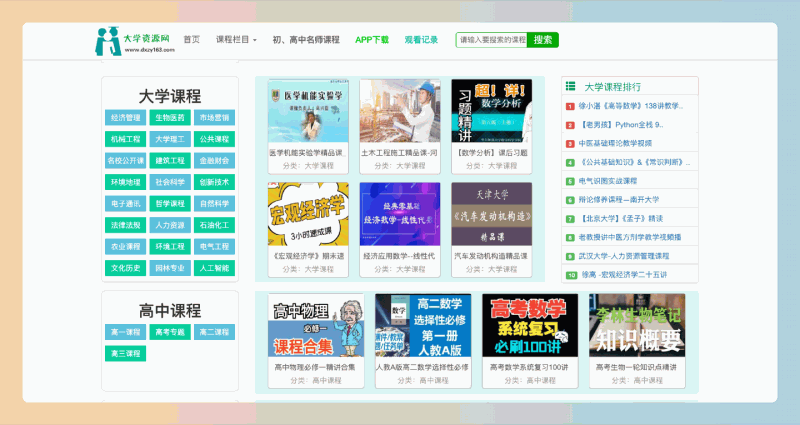Click the 《宏观经济学》期末速 course title text
The image size is (800, 425).
308,256
